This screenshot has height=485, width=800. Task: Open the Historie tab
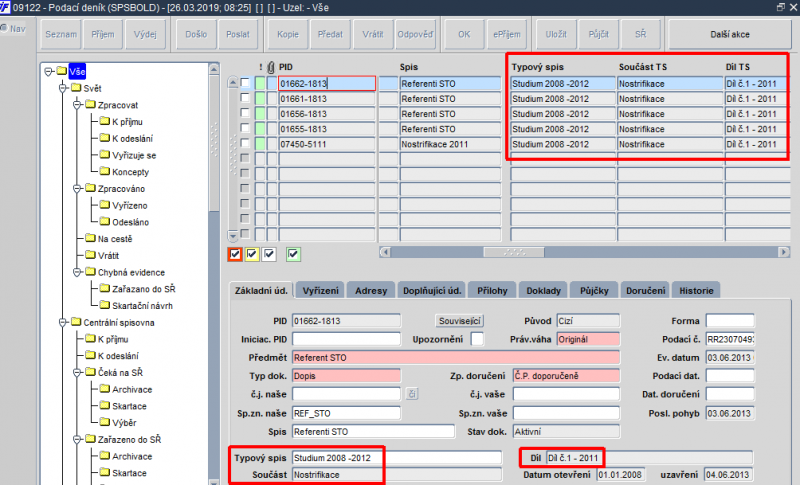tap(696, 291)
